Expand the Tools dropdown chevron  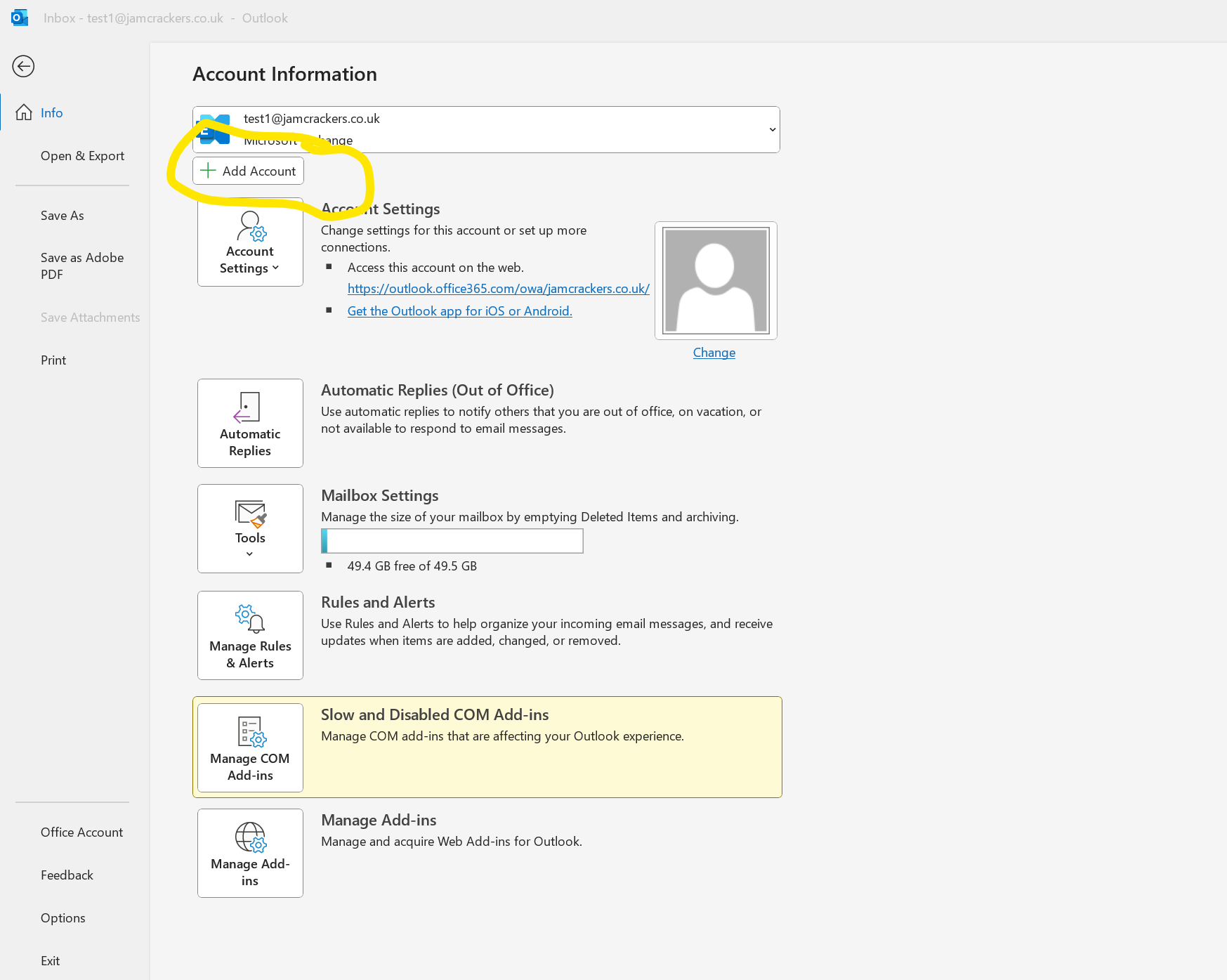click(x=250, y=554)
